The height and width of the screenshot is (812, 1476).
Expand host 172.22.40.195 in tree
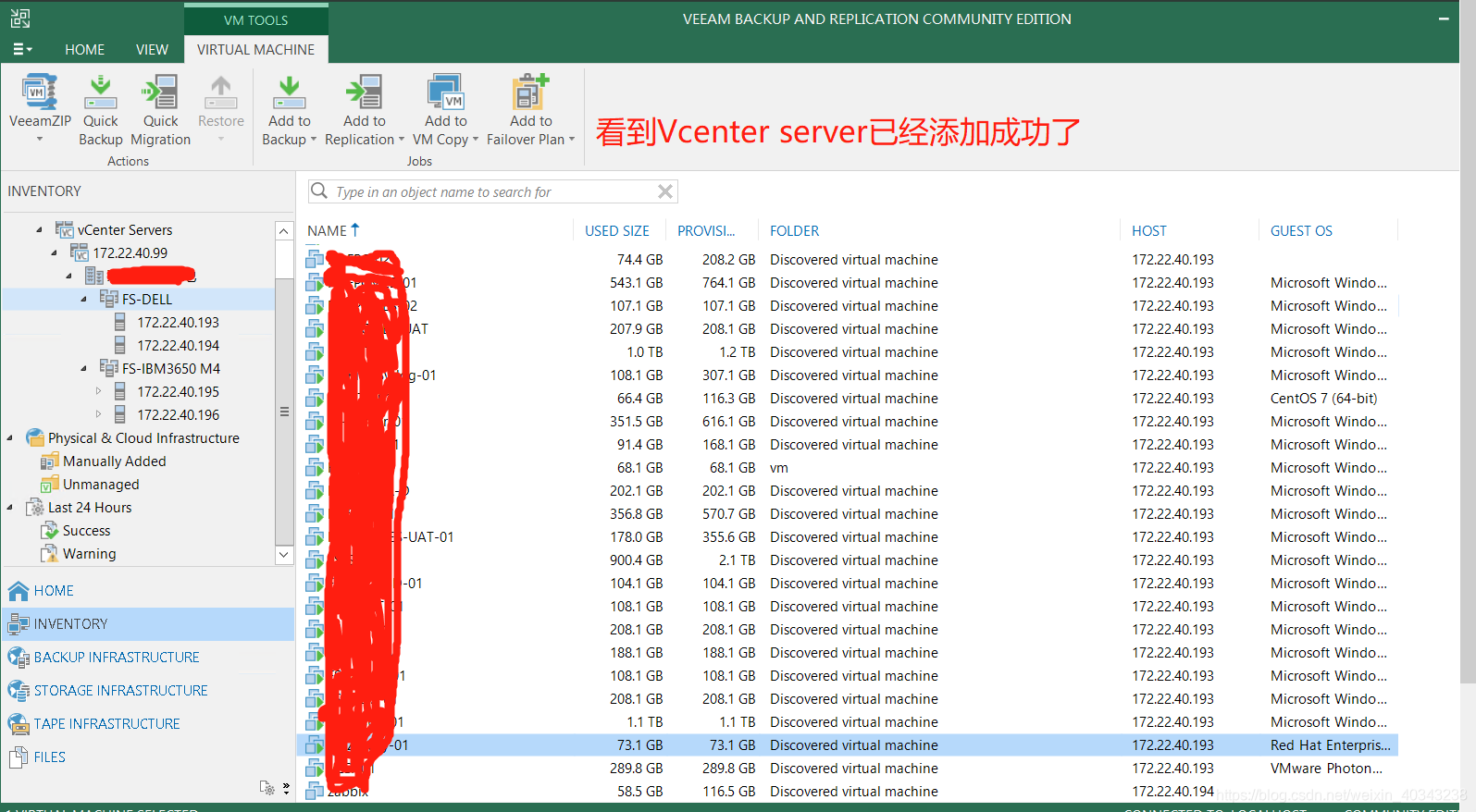click(98, 391)
